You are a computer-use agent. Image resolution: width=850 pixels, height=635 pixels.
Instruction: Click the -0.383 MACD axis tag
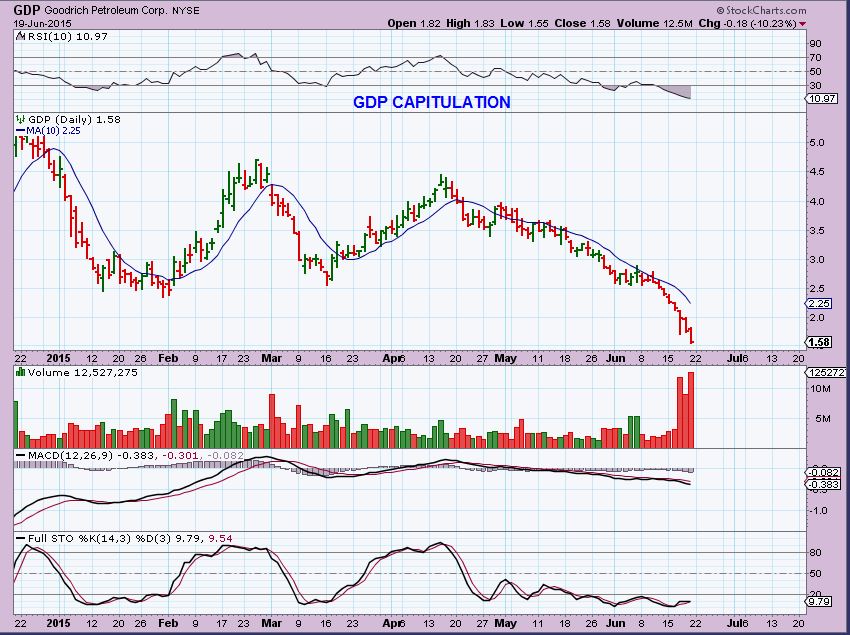(x=824, y=484)
